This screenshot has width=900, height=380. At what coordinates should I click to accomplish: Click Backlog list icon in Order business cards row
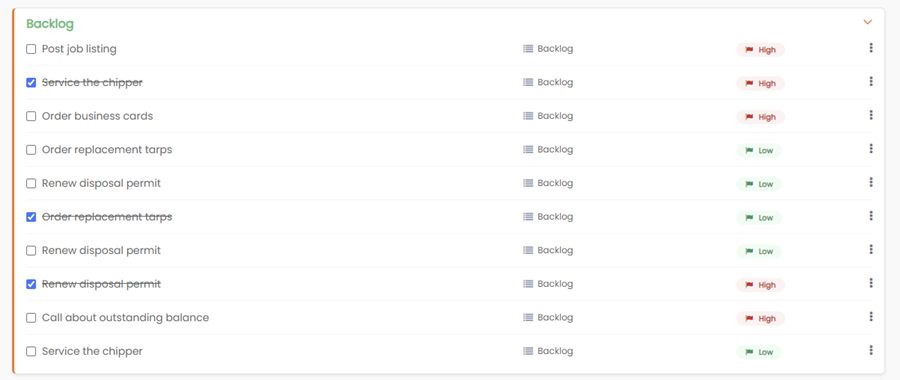528,116
